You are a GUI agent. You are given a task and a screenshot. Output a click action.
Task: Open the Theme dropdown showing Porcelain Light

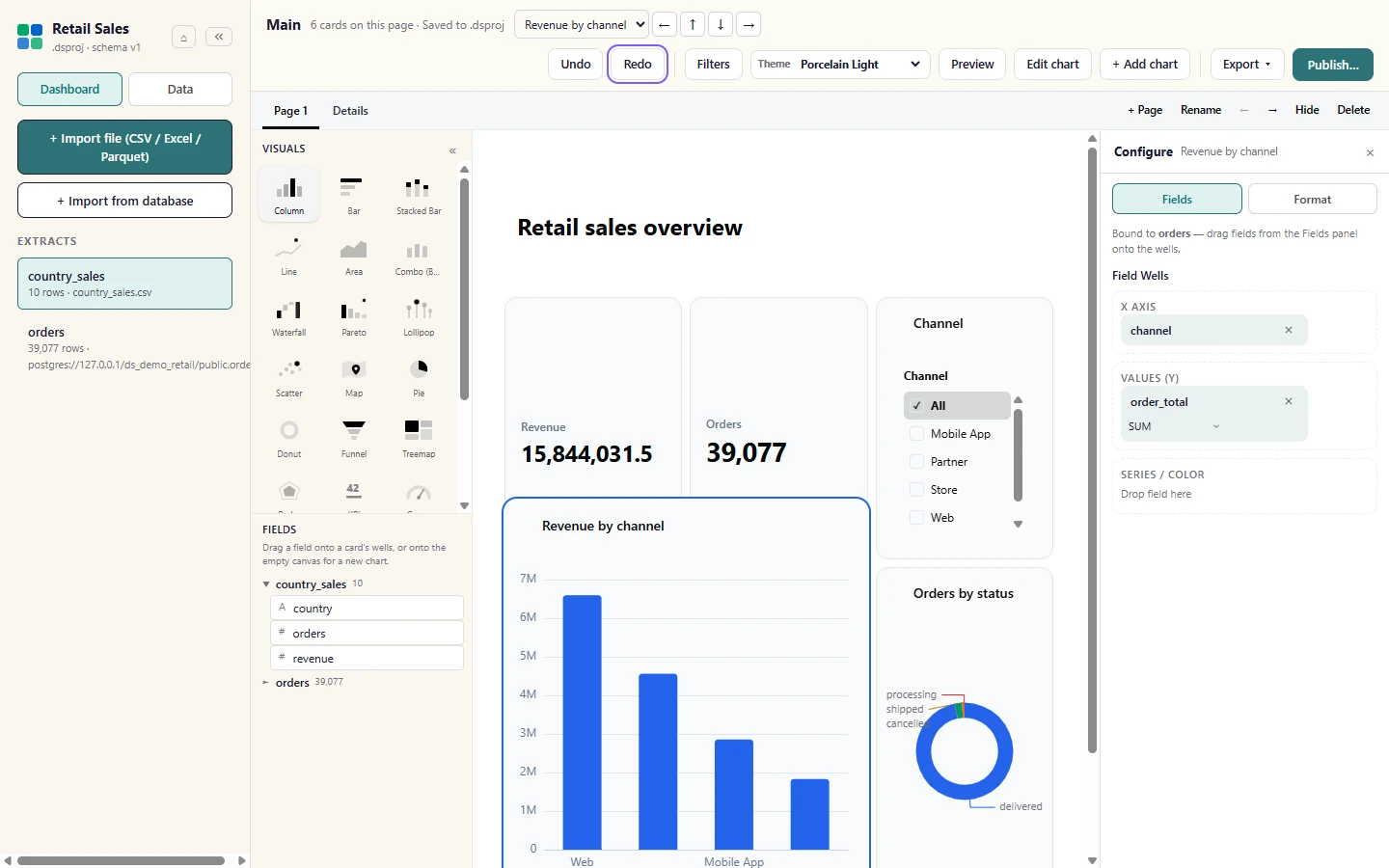pos(840,65)
